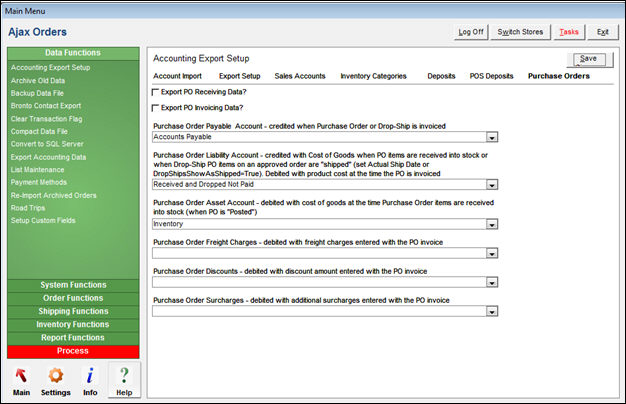Open Settings gear icon

55,376
